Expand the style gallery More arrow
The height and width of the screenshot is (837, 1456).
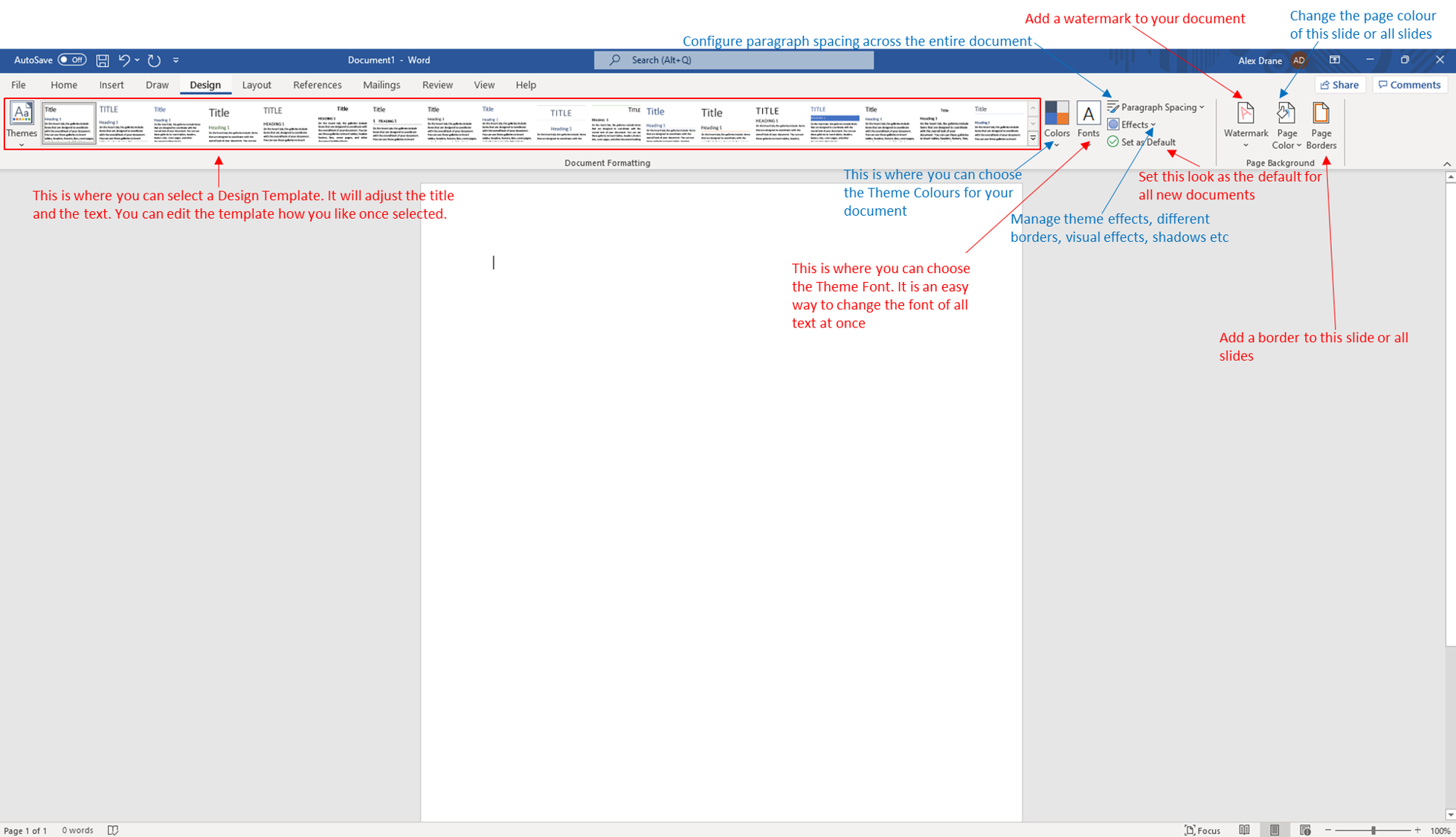point(1033,139)
